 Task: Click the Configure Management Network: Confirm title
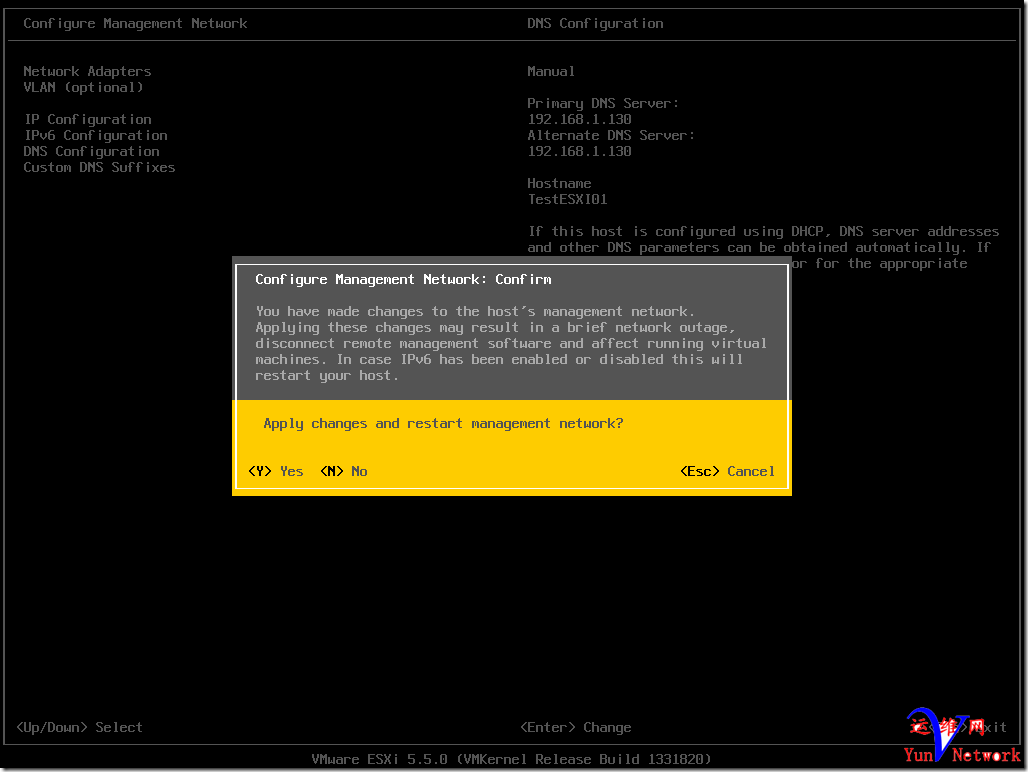click(x=403, y=279)
